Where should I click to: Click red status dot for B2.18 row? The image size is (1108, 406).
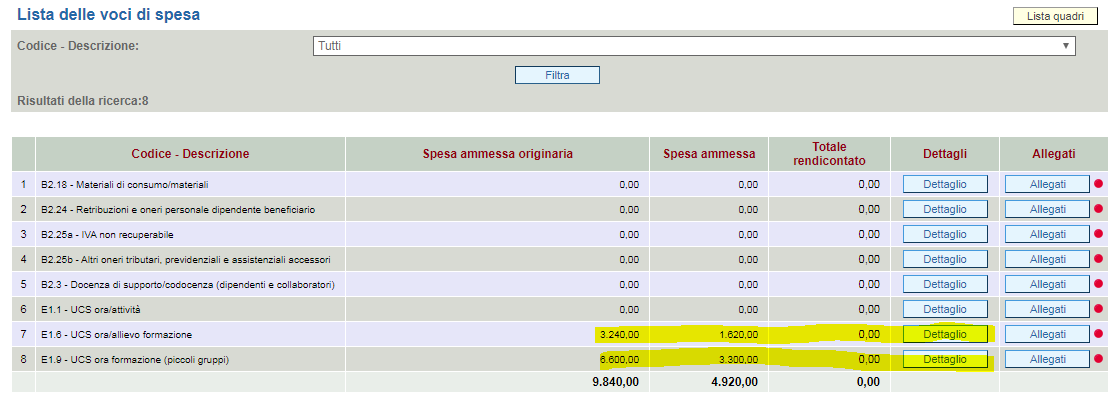click(1096, 184)
